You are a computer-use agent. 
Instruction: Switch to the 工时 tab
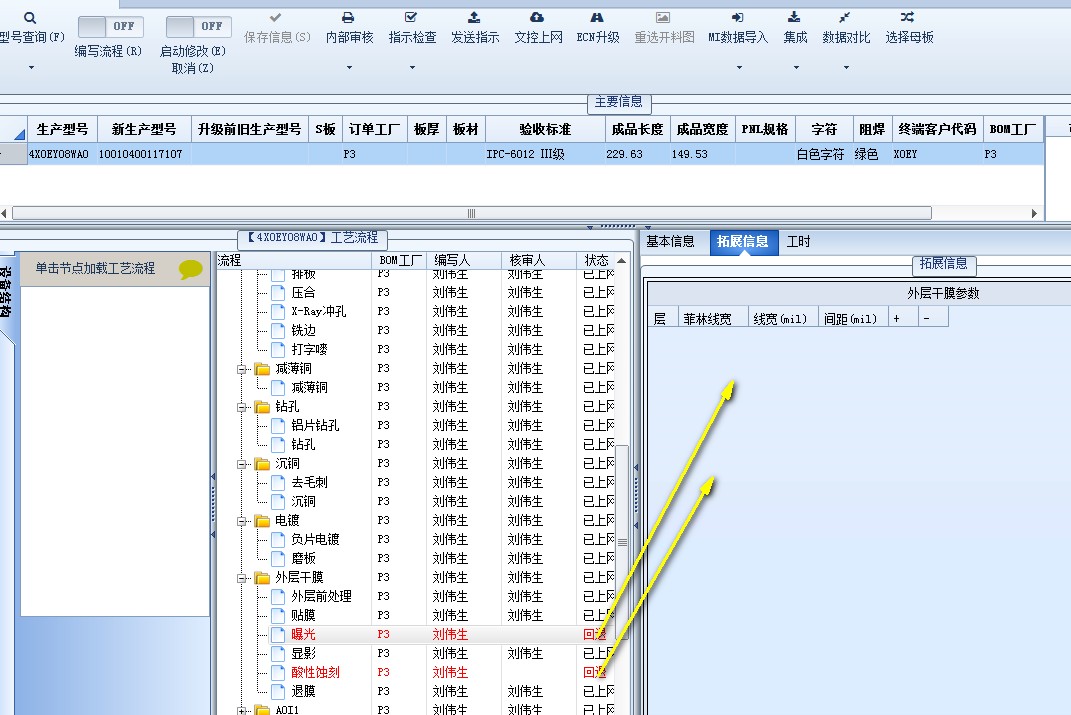point(798,242)
